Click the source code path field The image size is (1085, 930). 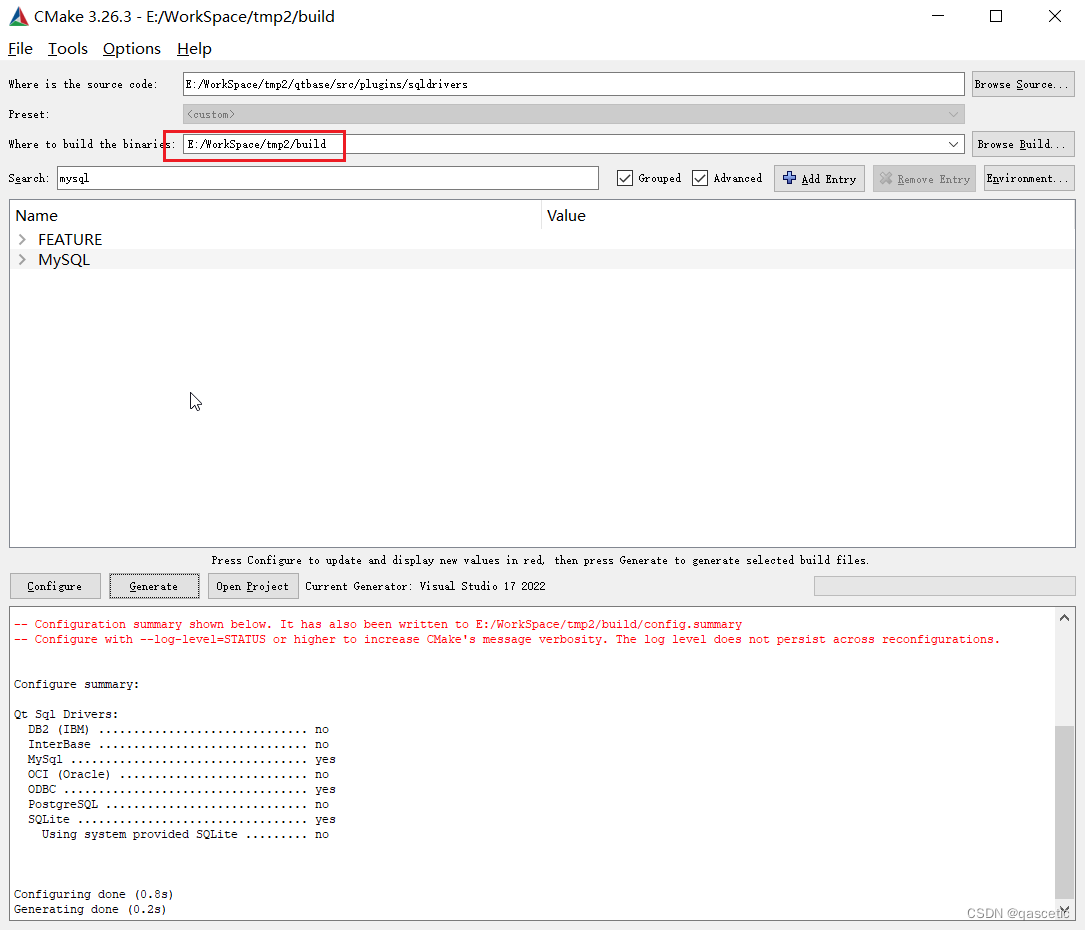pyautogui.click(x=574, y=84)
